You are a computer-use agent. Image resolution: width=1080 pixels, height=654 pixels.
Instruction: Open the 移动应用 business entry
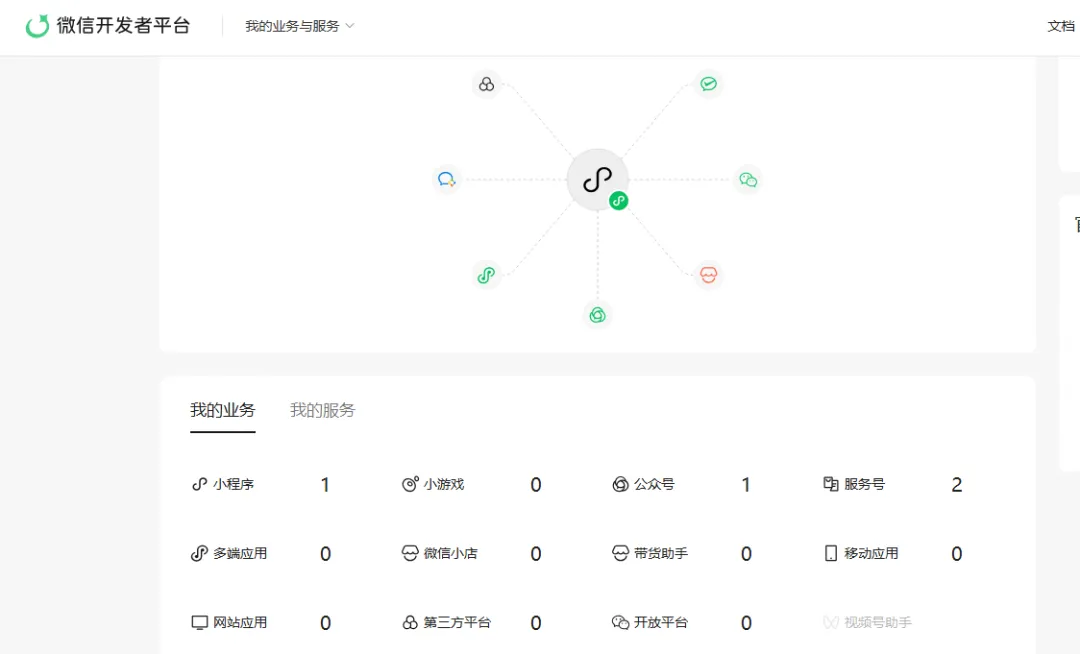click(x=871, y=553)
